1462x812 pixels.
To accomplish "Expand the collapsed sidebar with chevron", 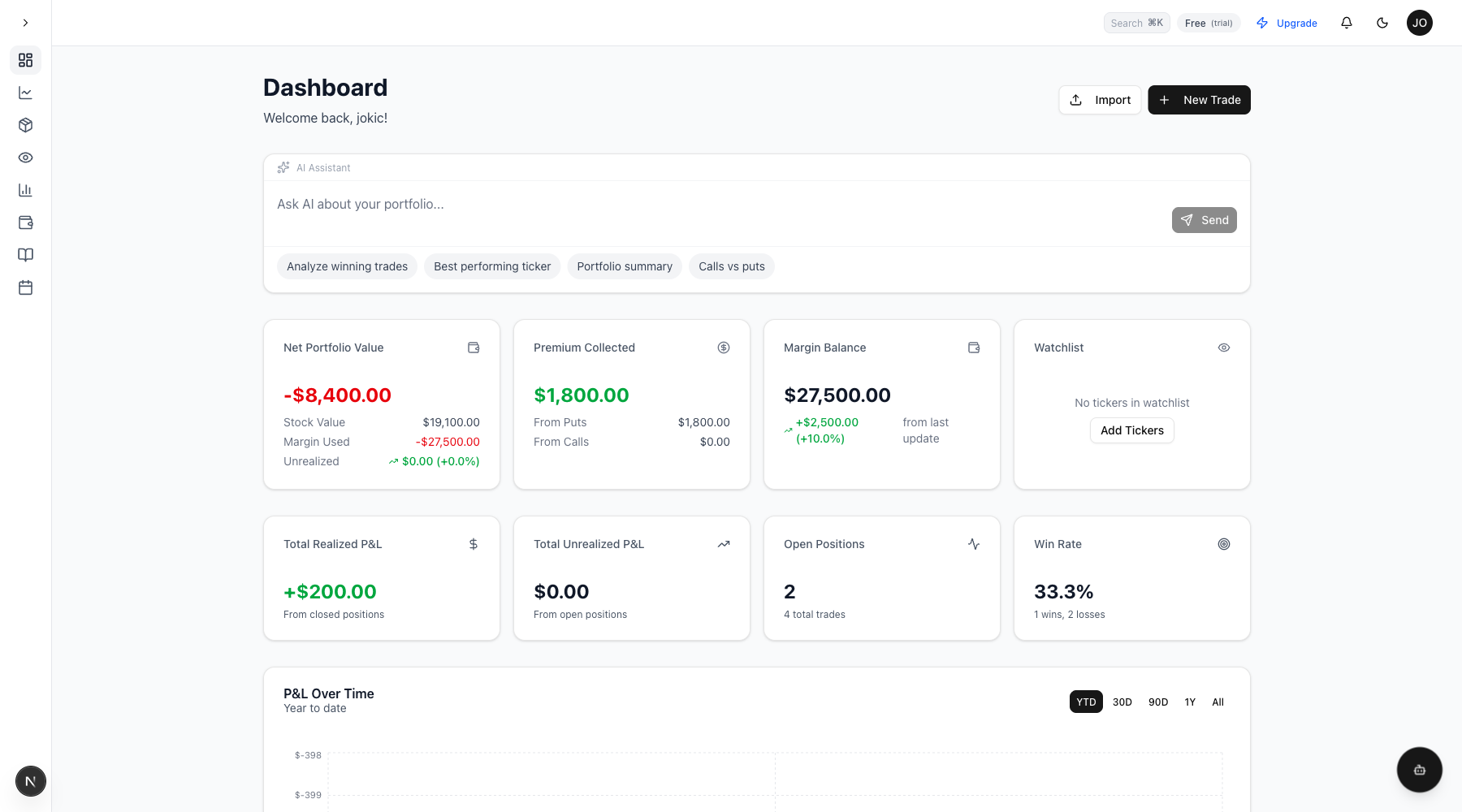I will pyautogui.click(x=25, y=23).
